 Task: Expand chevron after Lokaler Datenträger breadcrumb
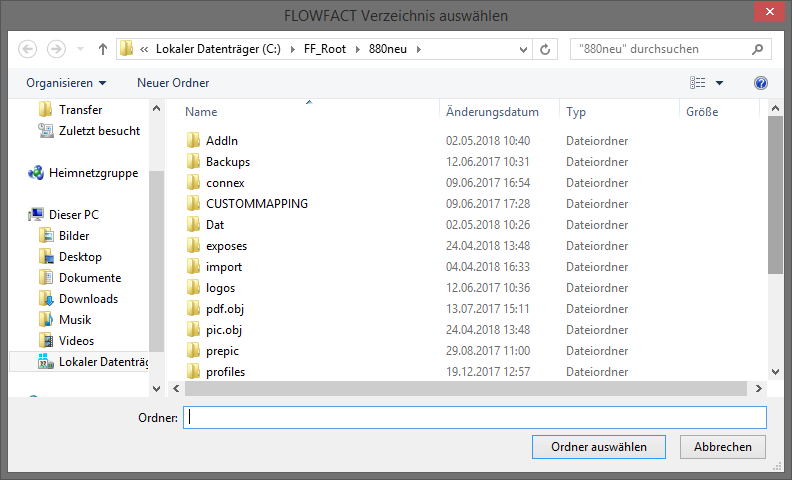pyautogui.click(x=292, y=50)
